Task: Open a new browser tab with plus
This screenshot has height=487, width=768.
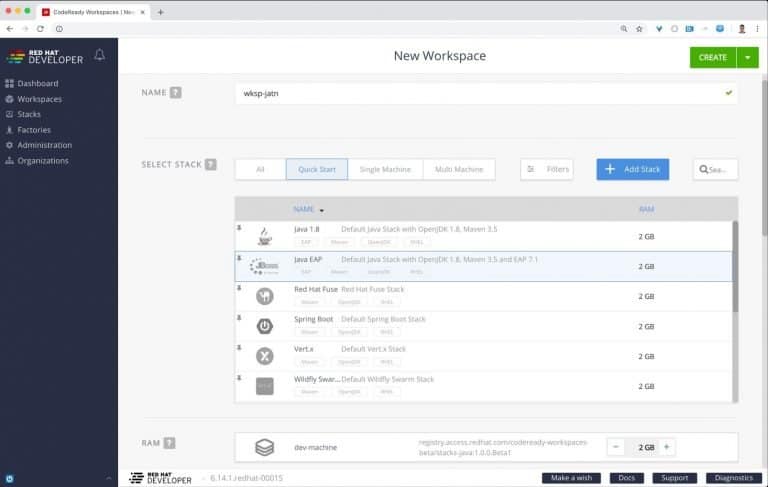Action: 160,12
